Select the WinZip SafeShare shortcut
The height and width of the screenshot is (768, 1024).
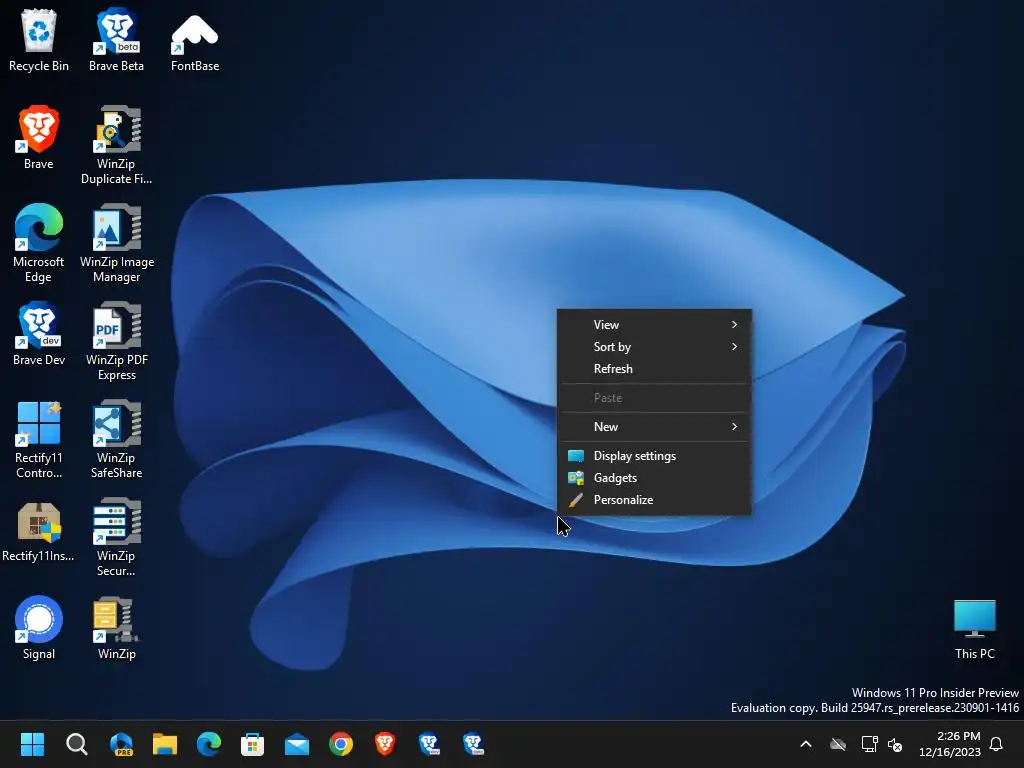click(116, 439)
